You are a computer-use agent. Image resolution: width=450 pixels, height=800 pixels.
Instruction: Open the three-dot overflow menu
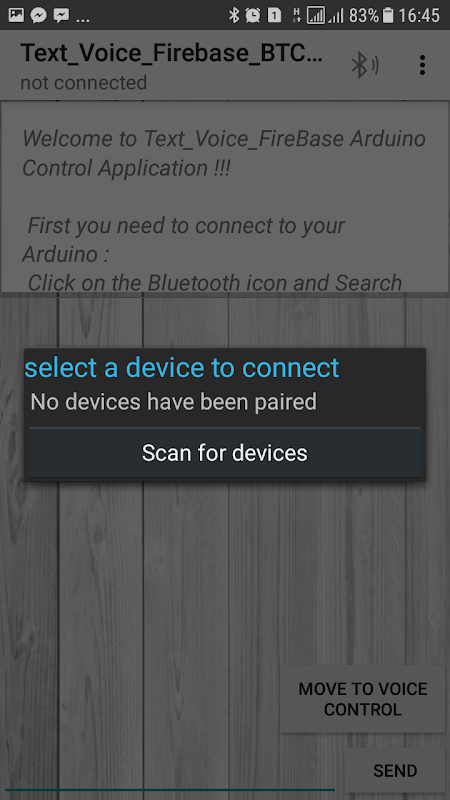click(422, 65)
